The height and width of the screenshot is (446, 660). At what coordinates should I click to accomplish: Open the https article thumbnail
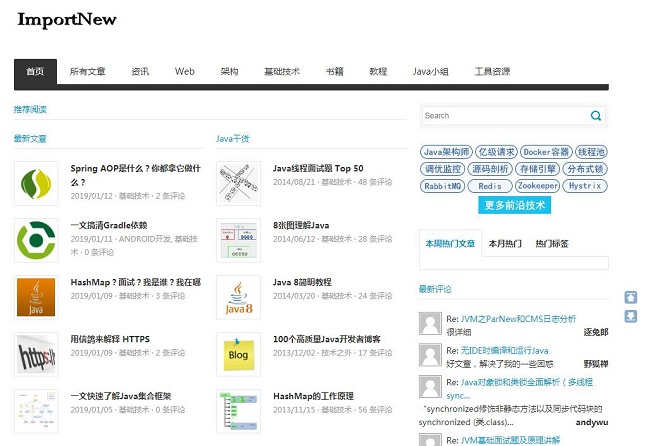36,354
